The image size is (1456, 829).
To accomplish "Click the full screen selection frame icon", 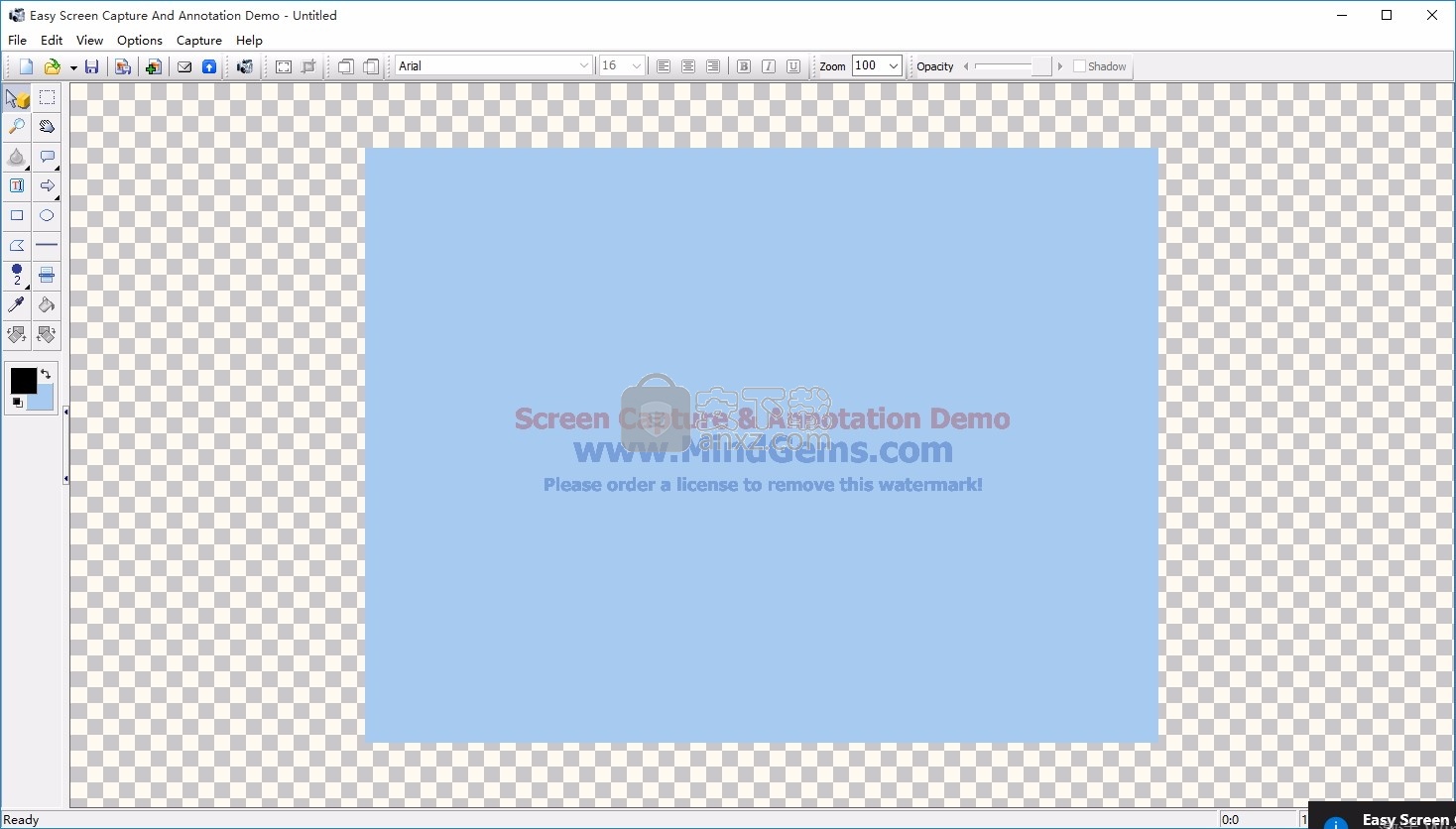I will tap(284, 66).
